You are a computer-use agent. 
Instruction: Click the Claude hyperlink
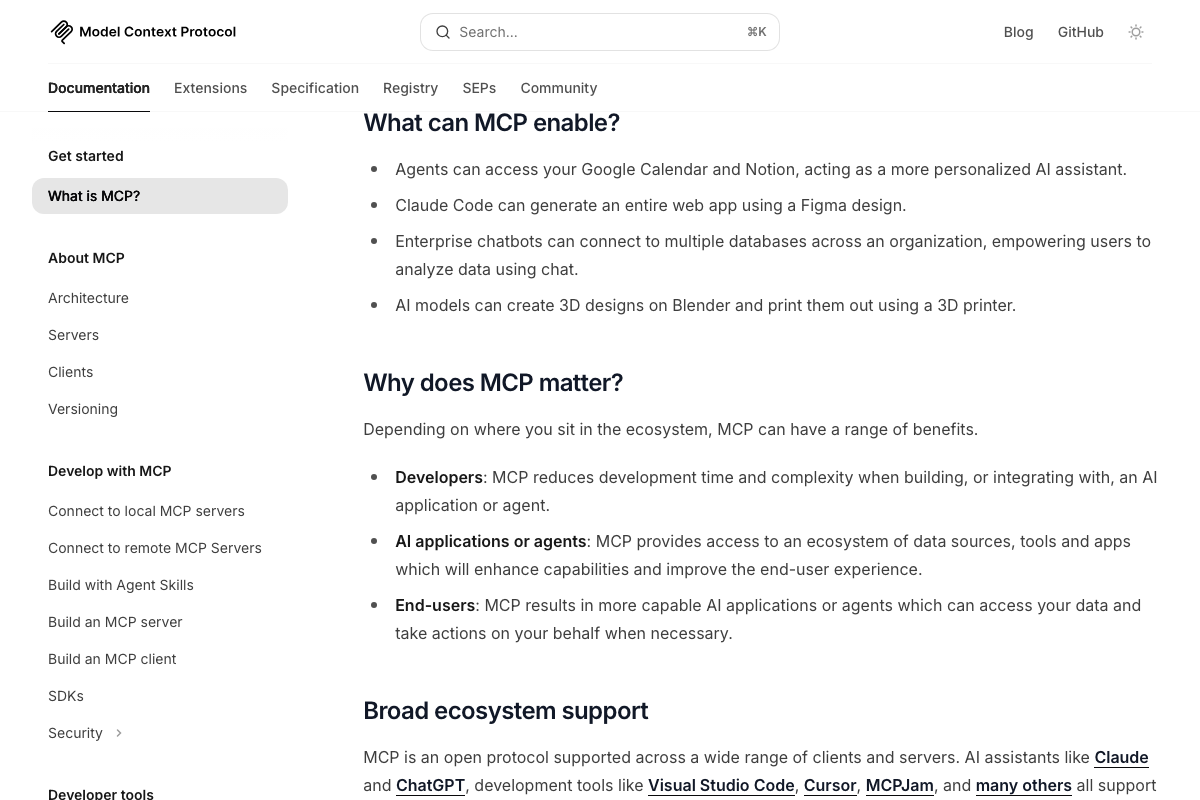pyautogui.click(x=1121, y=757)
